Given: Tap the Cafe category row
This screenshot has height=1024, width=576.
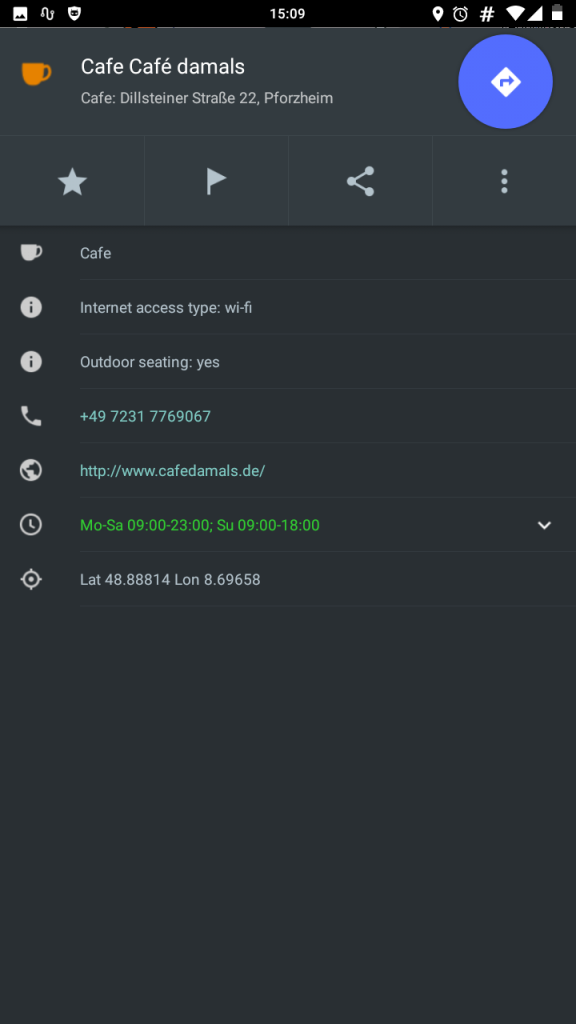Looking at the screenshot, I should [288, 253].
